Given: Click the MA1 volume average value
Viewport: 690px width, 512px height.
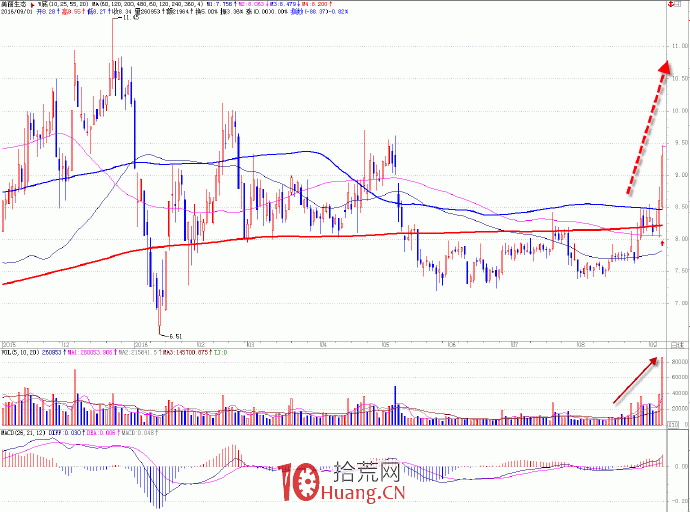Looking at the screenshot, I should tap(89, 352).
